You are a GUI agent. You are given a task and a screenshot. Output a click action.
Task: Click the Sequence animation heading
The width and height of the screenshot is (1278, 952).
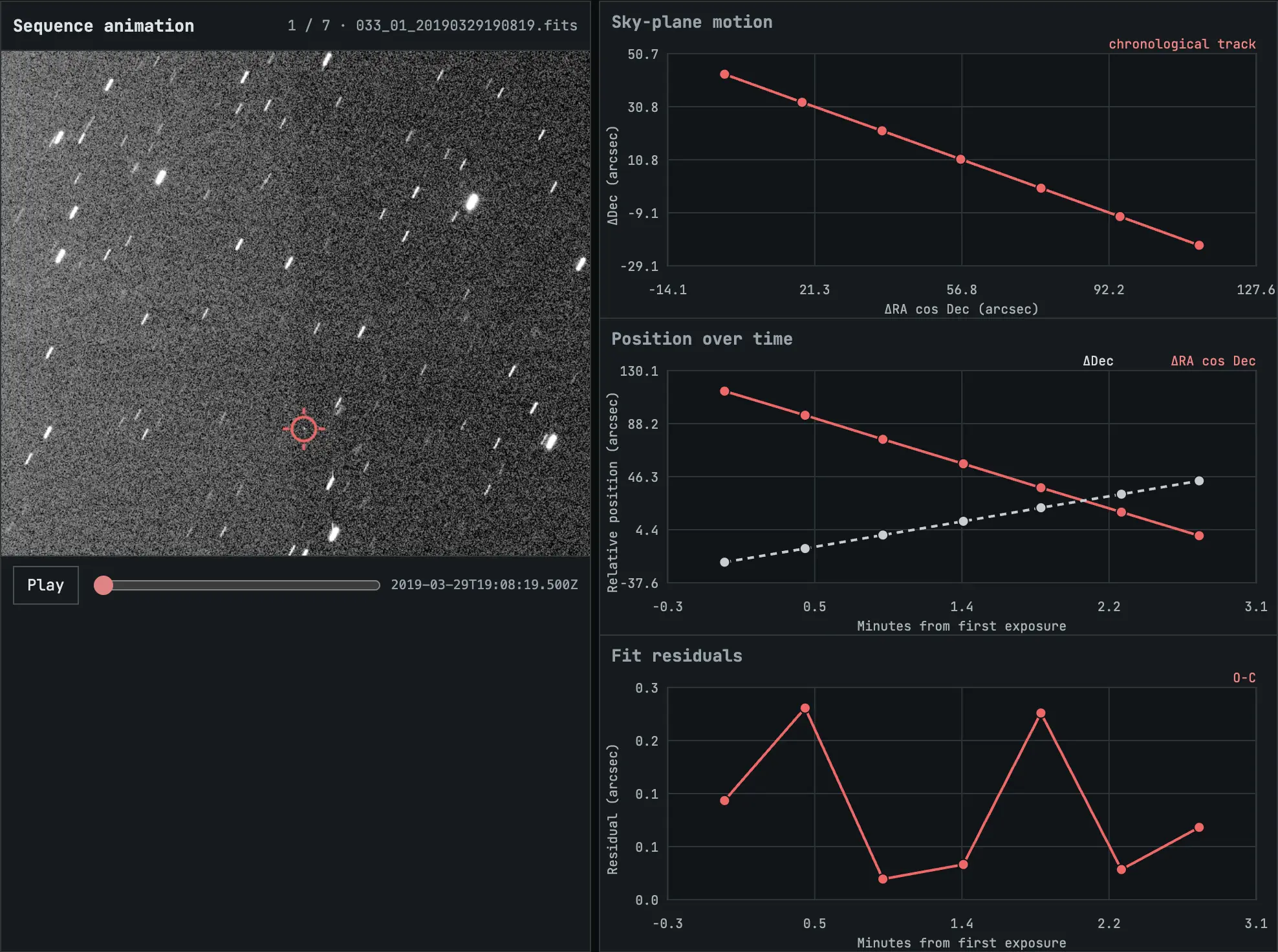[x=103, y=26]
